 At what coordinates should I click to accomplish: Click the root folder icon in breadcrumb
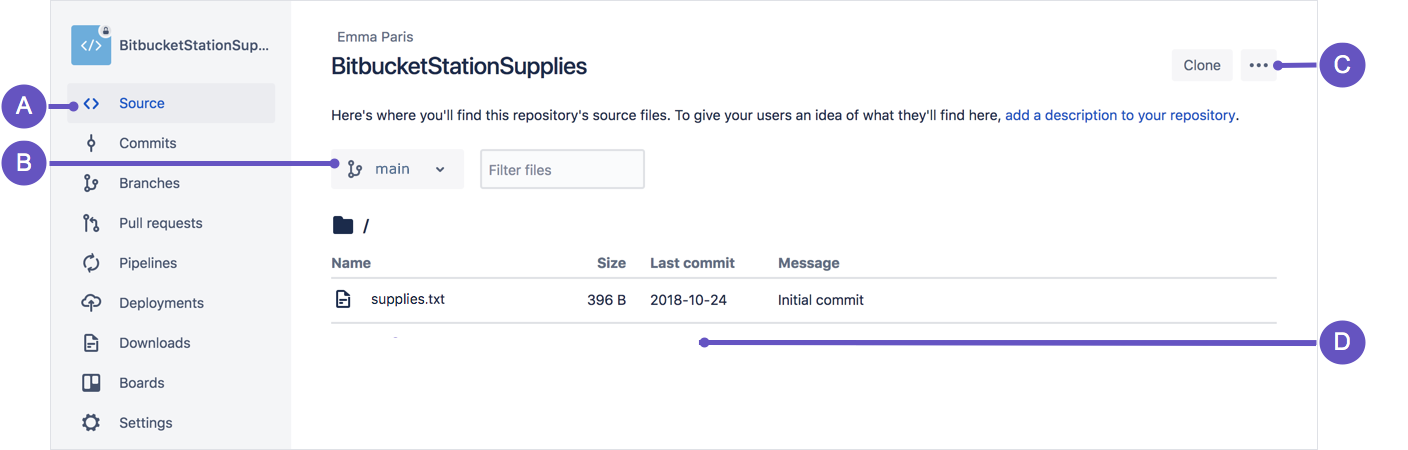click(343, 225)
